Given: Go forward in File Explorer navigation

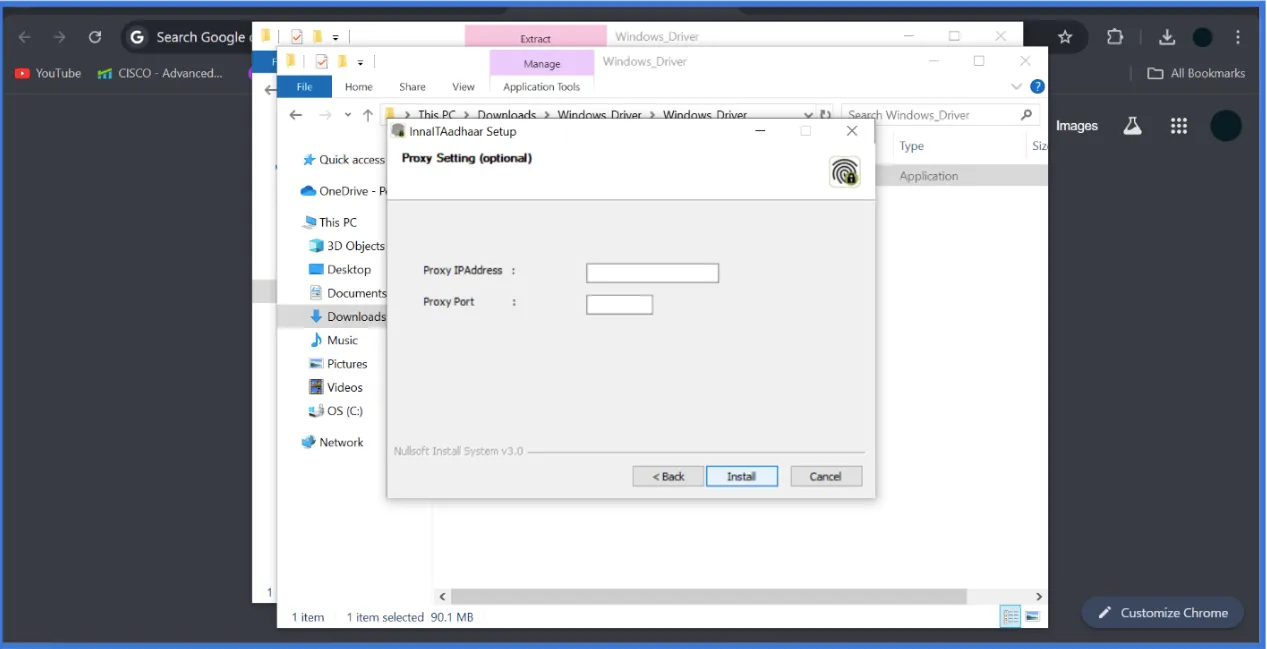Looking at the screenshot, I should tap(325, 115).
